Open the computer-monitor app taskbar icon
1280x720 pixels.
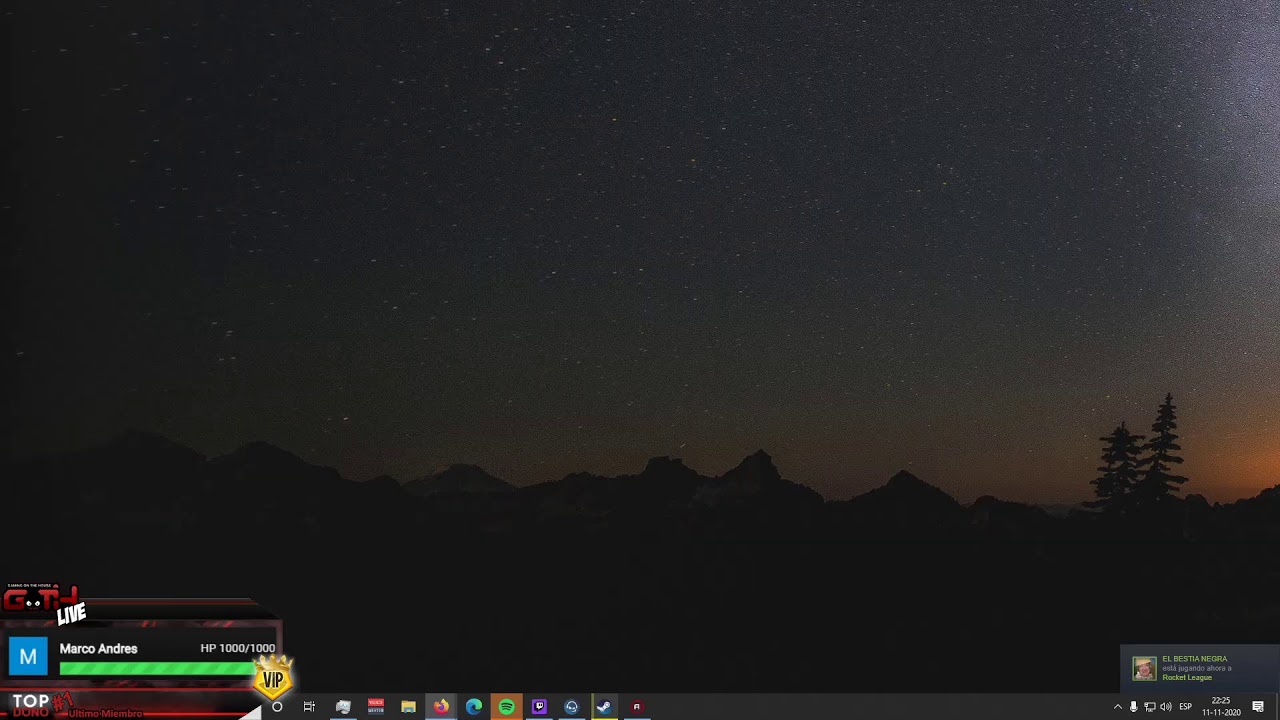coord(343,707)
